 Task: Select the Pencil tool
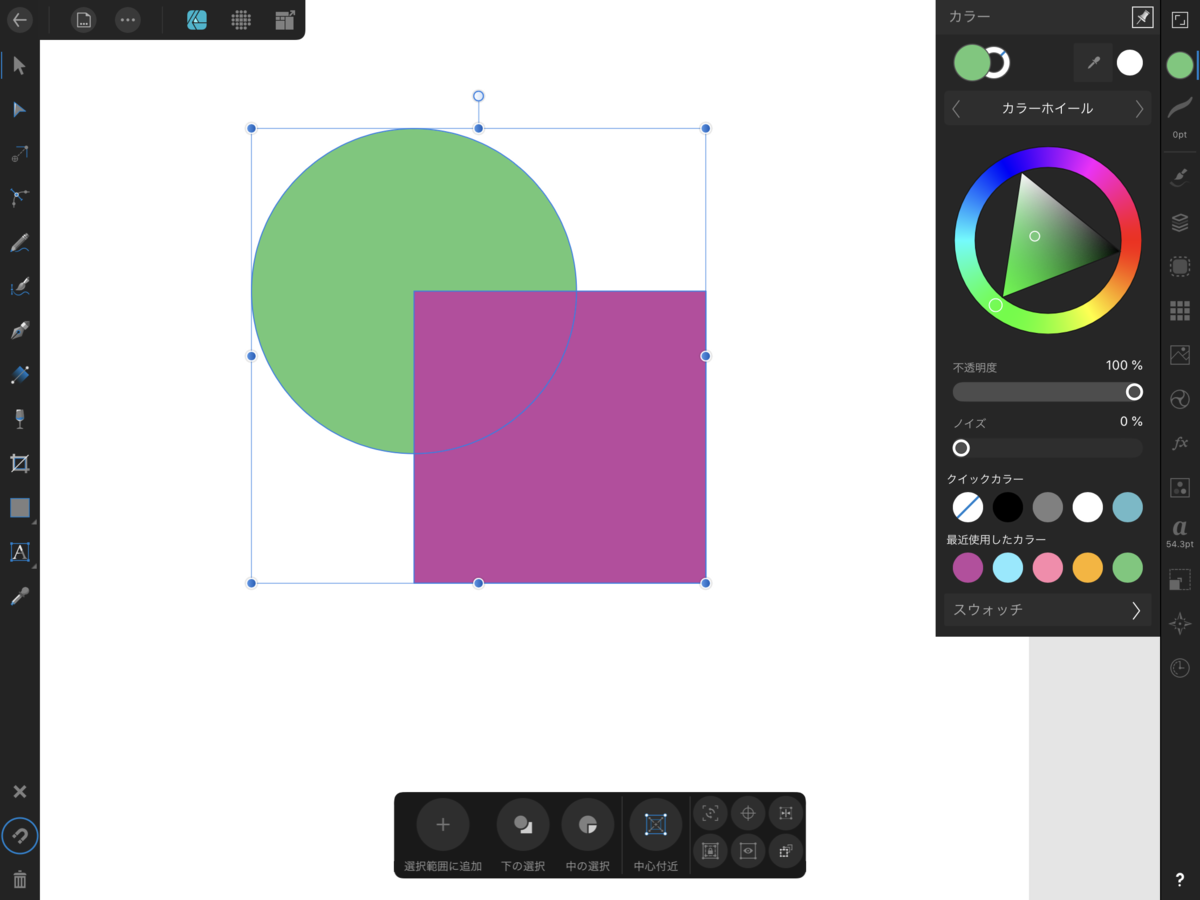click(19, 241)
